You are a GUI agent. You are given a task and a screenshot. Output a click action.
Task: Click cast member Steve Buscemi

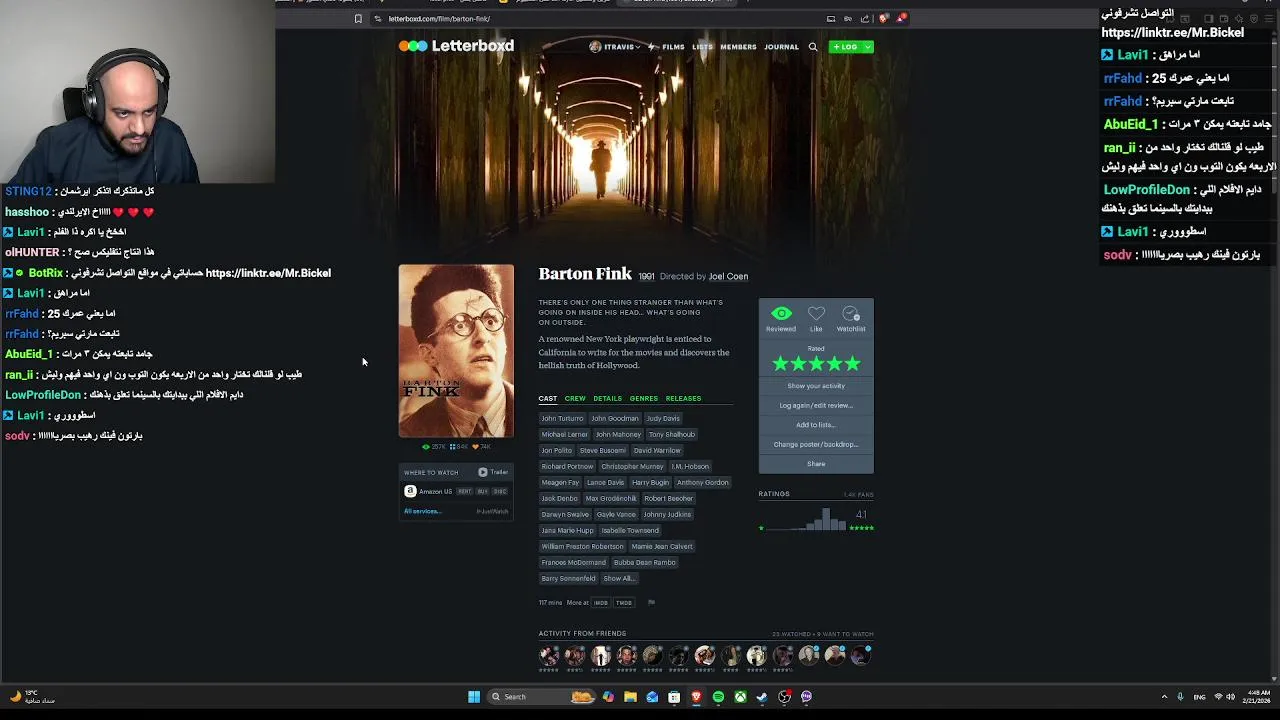pyautogui.click(x=602, y=450)
